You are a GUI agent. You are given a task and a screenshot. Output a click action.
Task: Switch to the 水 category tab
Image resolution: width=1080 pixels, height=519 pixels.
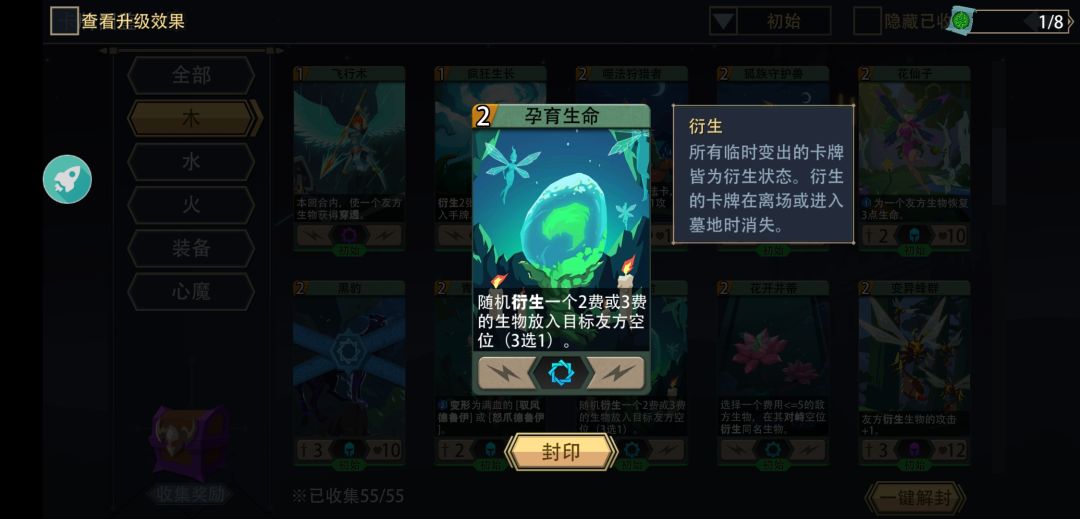coord(191,162)
